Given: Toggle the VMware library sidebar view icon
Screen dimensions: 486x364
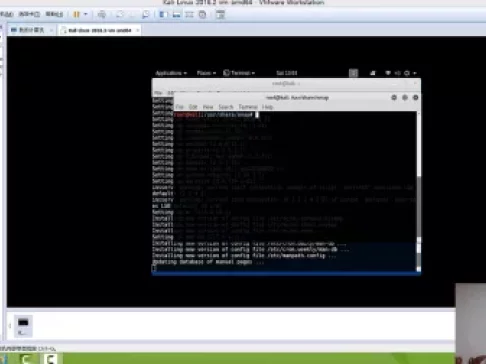Looking at the screenshot, I should [x=163, y=14].
